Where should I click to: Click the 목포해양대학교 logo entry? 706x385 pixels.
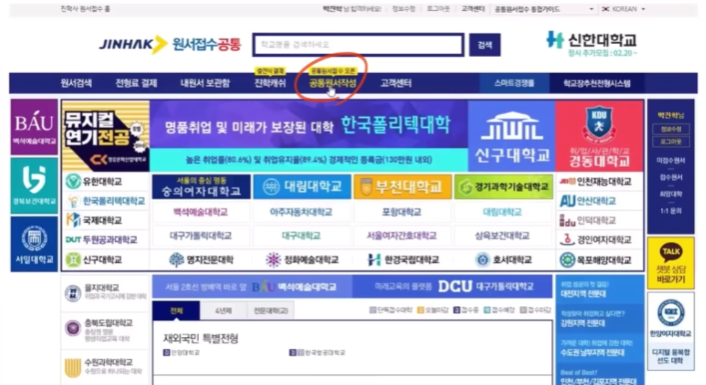[595, 260]
